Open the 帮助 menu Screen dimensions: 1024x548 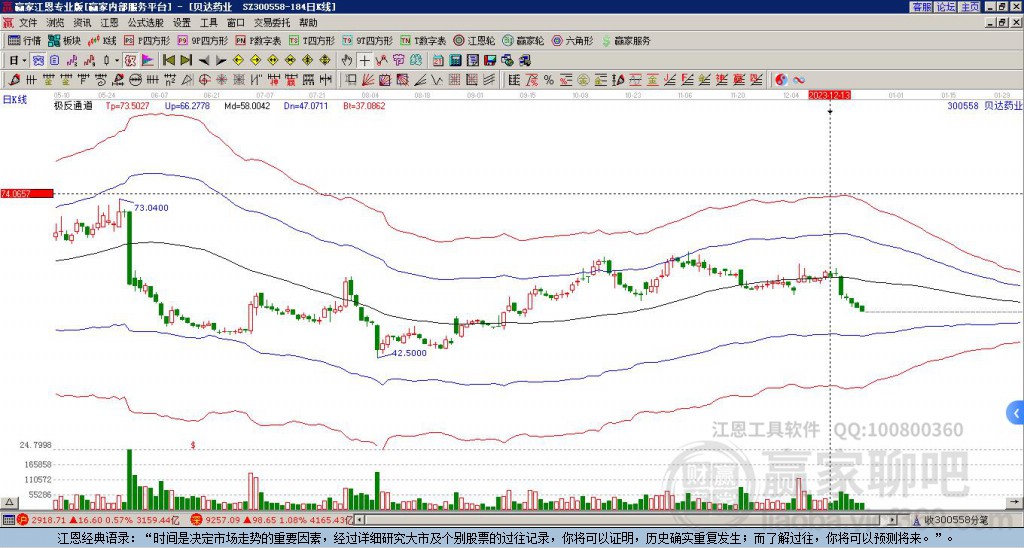pos(308,23)
